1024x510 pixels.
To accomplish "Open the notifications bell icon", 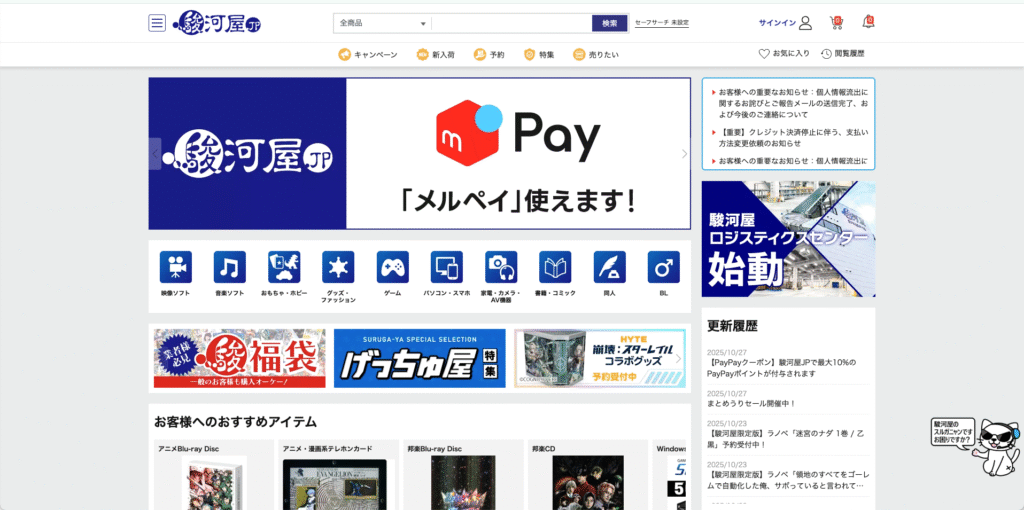I will click(868, 22).
